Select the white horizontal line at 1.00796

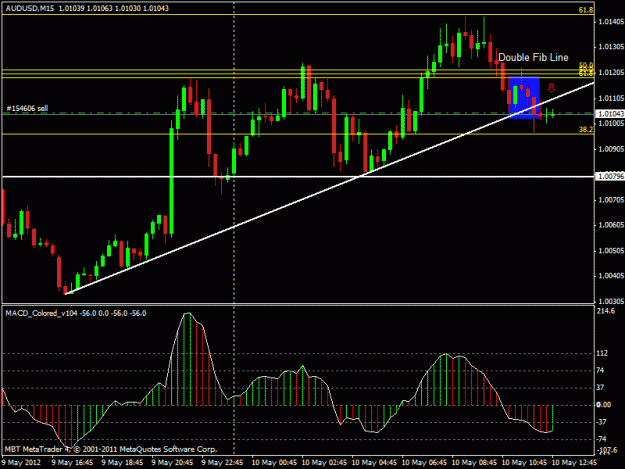[298, 177]
